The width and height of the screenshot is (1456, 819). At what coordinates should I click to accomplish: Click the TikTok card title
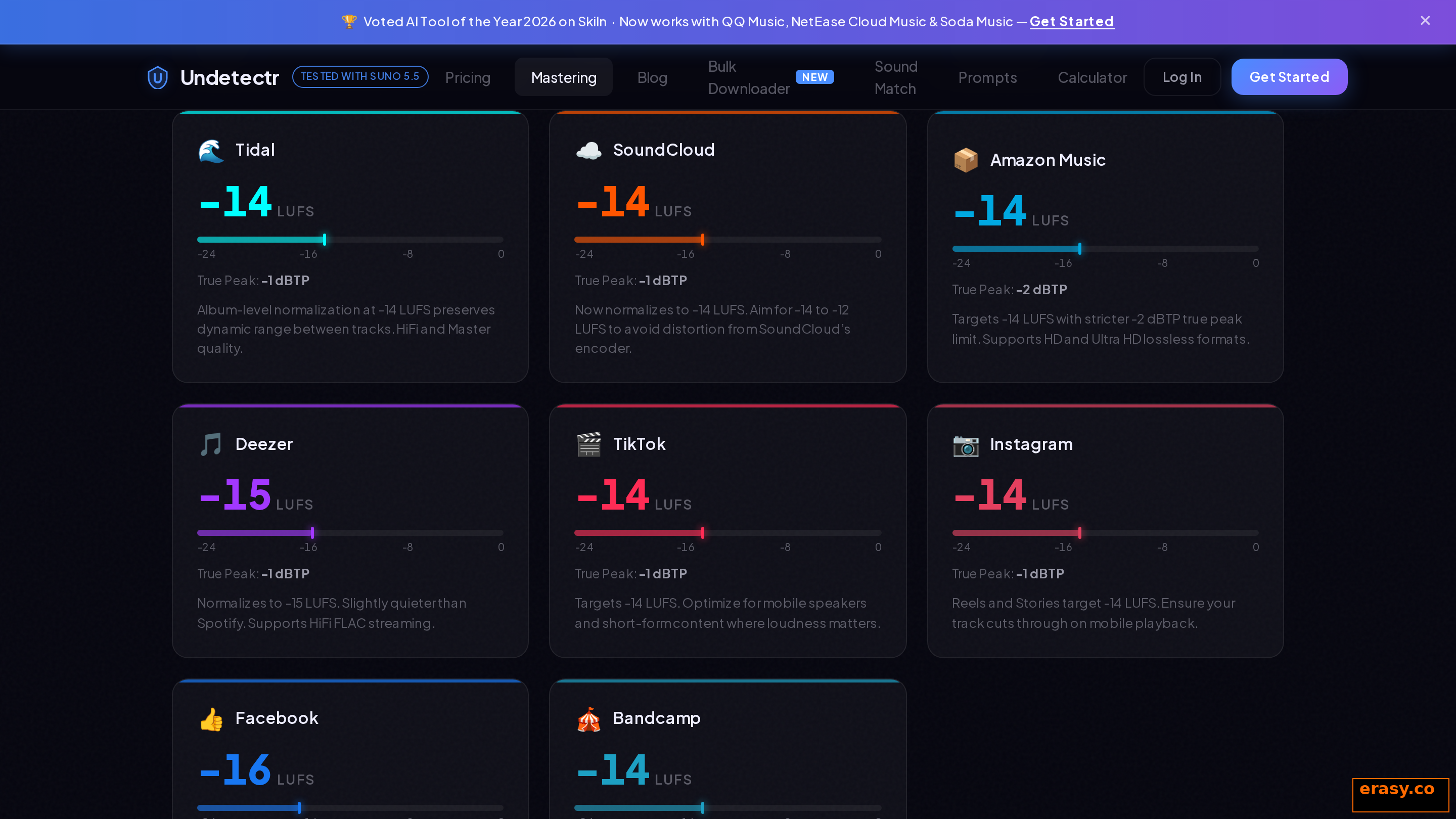coord(639,444)
